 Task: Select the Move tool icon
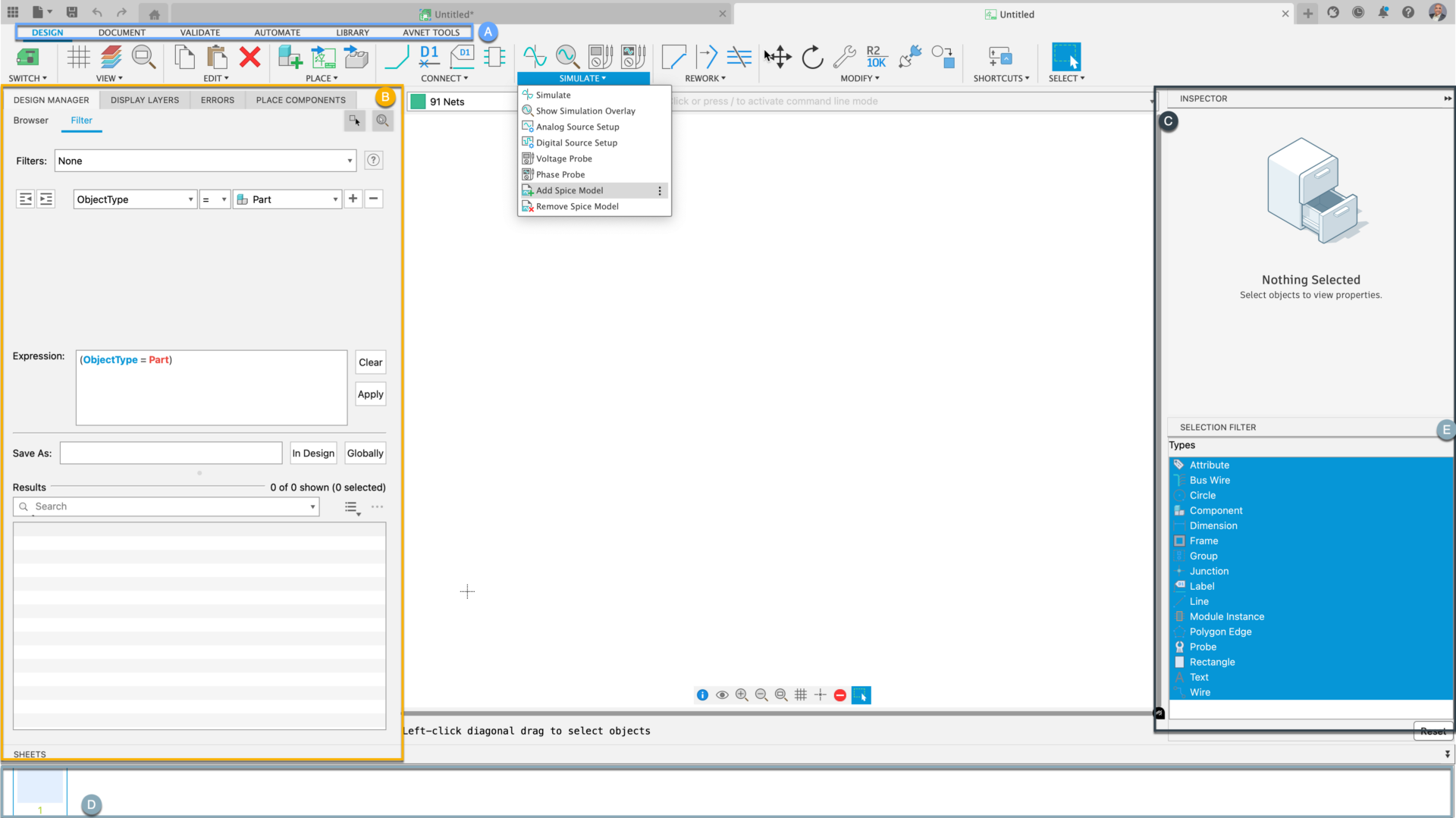click(778, 57)
